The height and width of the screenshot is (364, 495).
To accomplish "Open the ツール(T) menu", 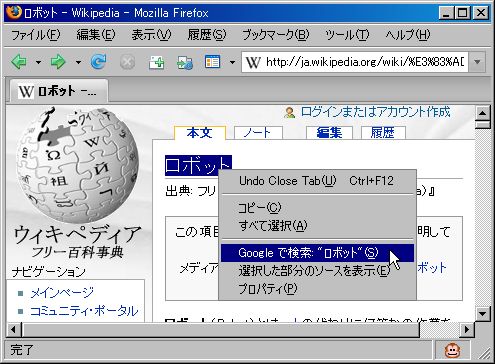I will click(347, 35).
